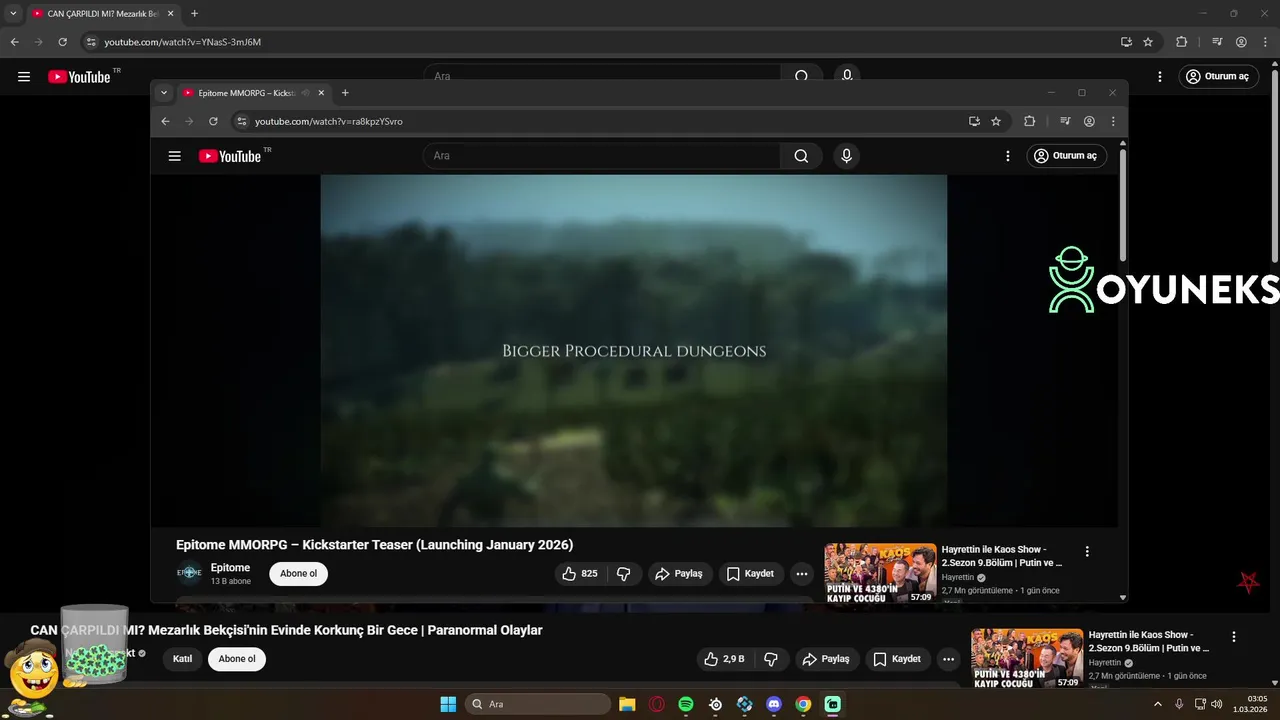
Task: Like the Epitome video showing 825
Action: pyautogui.click(x=580, y=574)
